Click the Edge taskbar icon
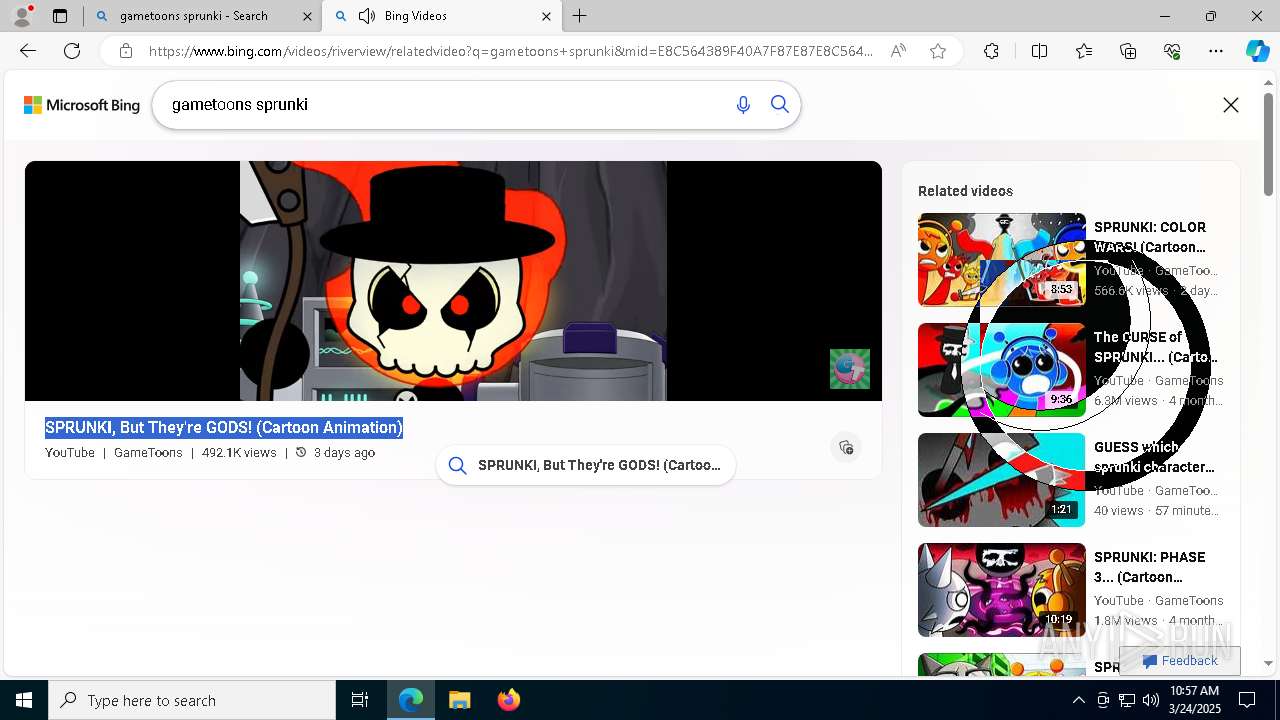Image resolution: width=1280 pixels, height=720 pixels. [x=411, y=700]
